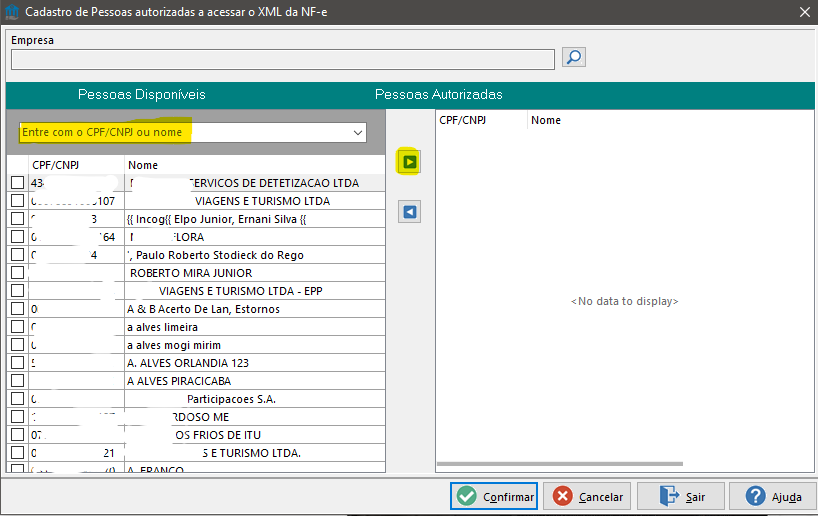
Task: Click the app icon in the title bar
Action: (11, 11)
